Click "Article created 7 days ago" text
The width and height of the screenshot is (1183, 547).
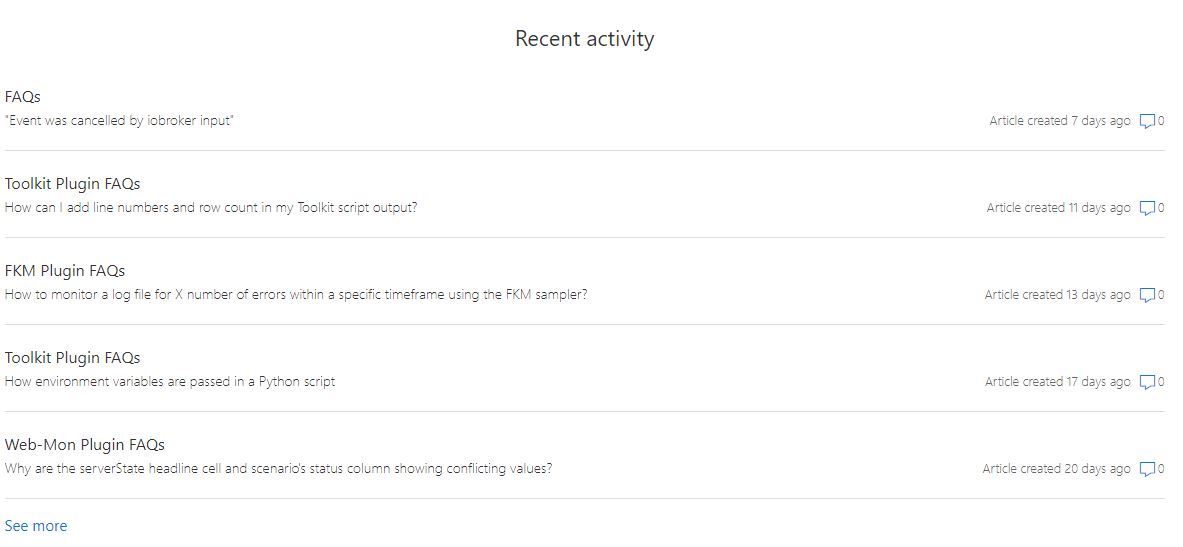tap(1060, 121)
